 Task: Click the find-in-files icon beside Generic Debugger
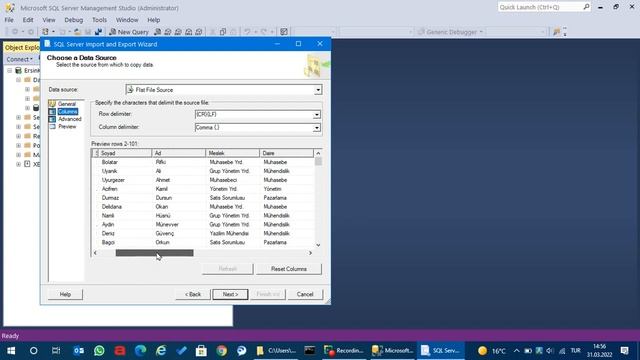pyautogui.click(x=556, y=32)
